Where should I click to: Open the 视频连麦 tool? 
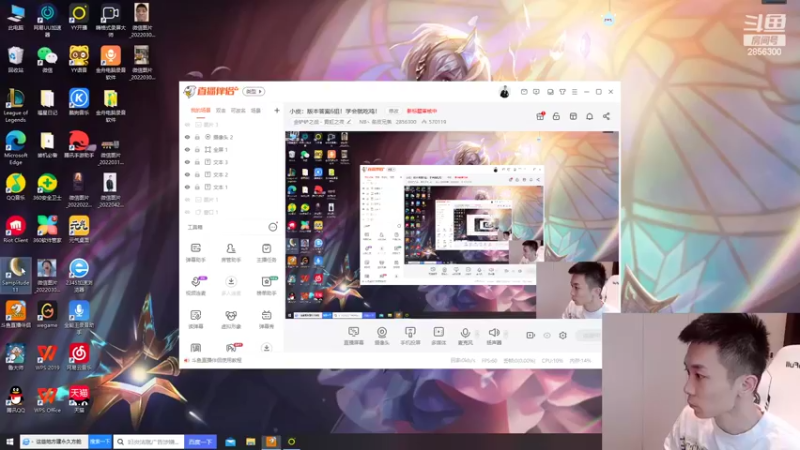tap(196, 286)
